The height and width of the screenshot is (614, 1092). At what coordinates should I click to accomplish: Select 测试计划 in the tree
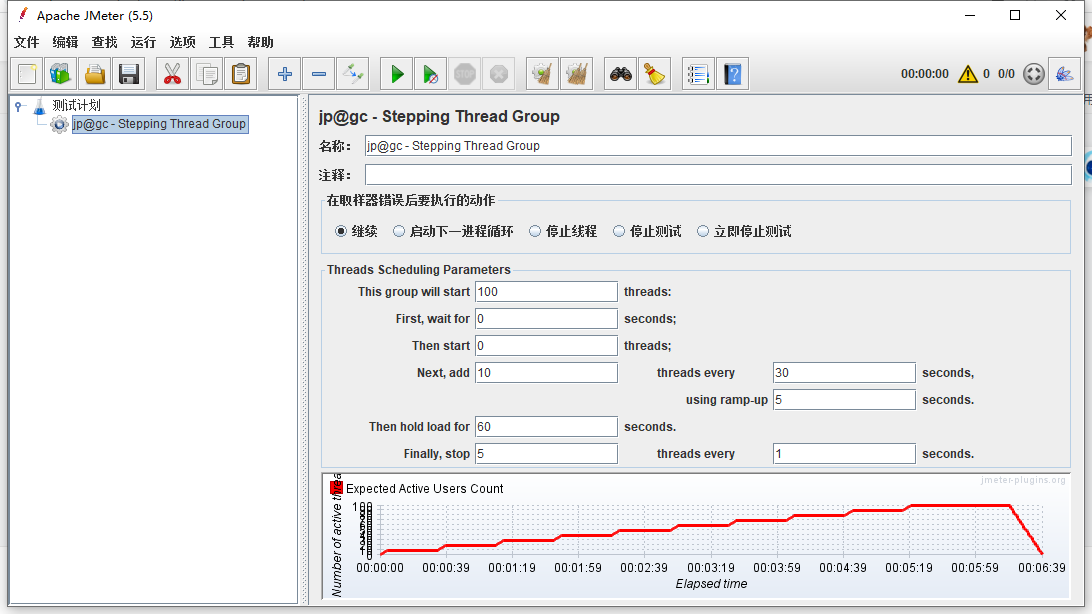click(x=77, y=105)
